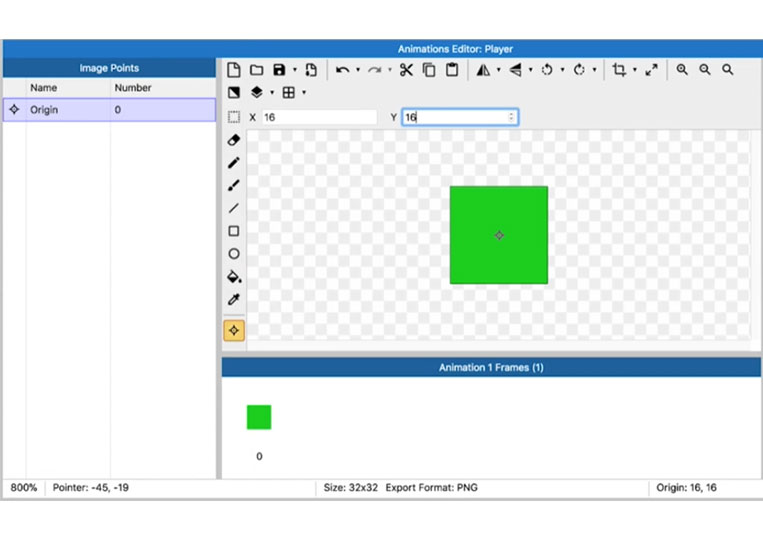The image size is (763, 541).
Task: Open the flip options dropdown
Action: tap(530, 70)
